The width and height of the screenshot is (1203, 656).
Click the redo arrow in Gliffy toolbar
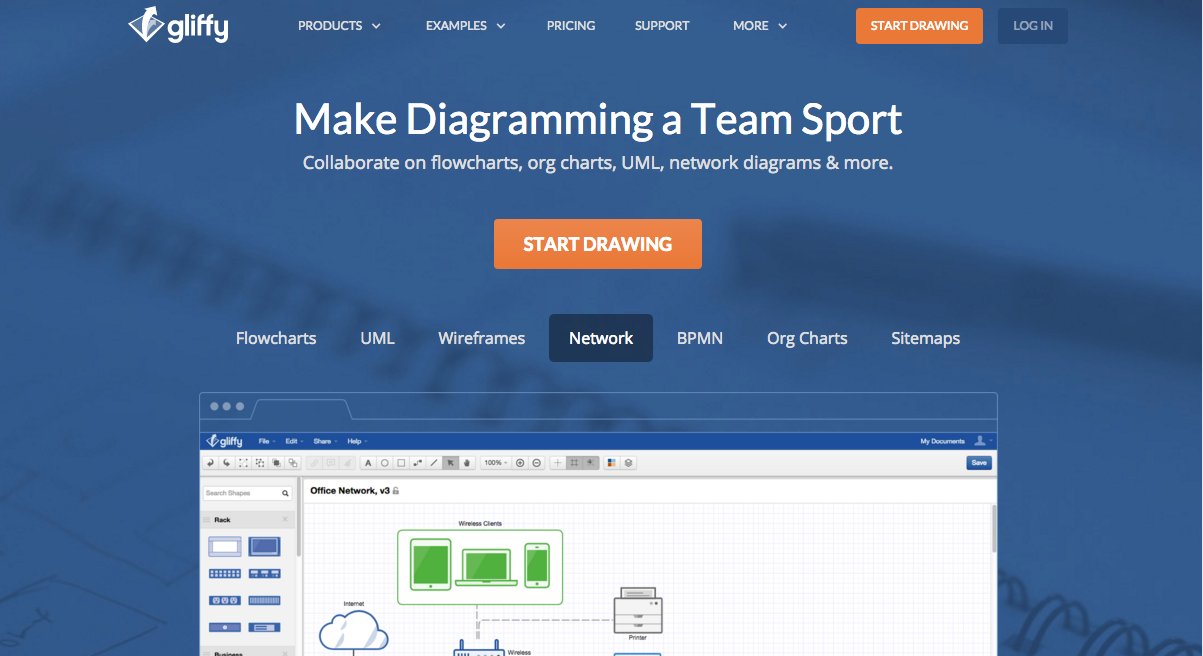pos(226,463)
